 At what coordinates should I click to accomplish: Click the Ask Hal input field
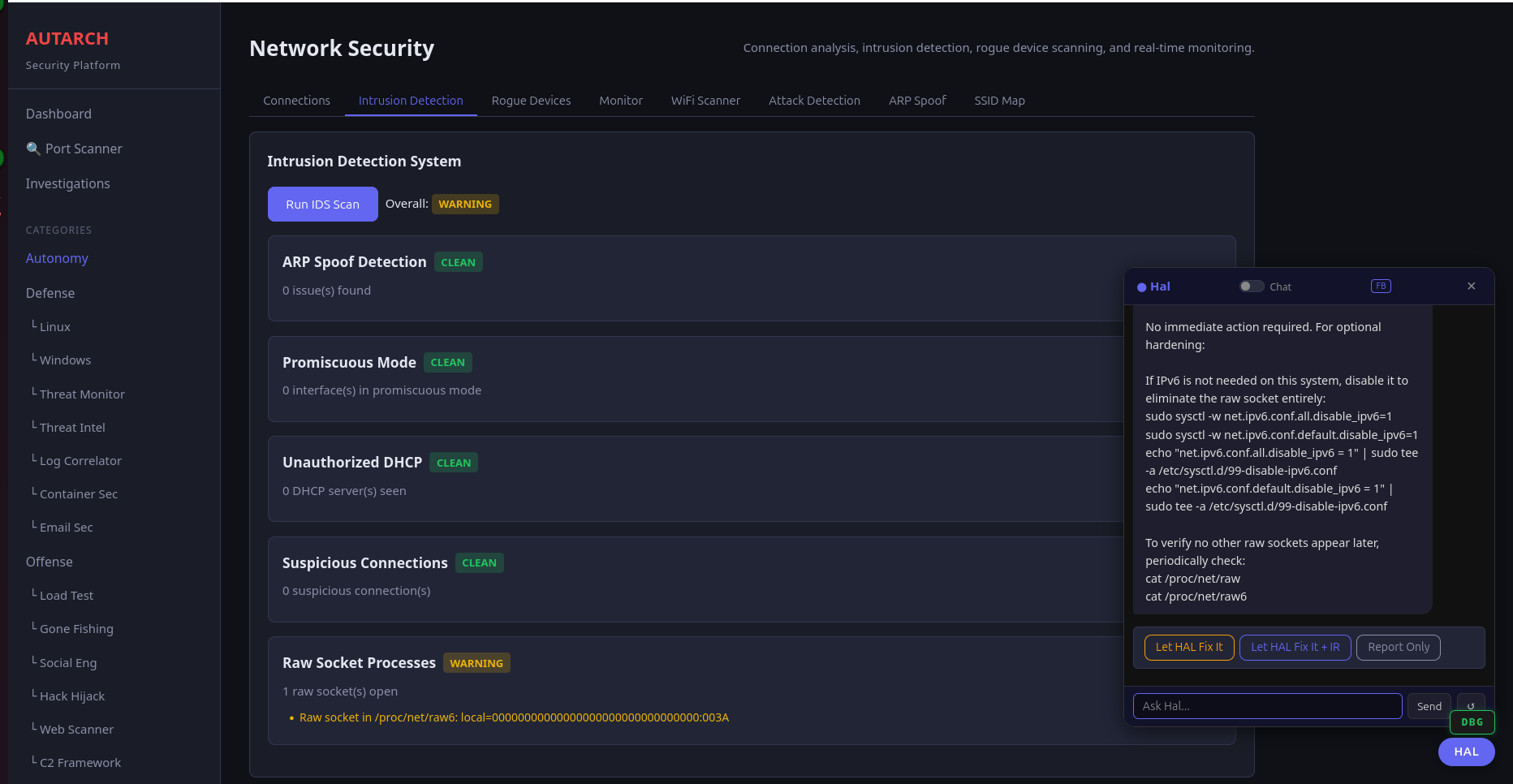tap(1266, 705)
